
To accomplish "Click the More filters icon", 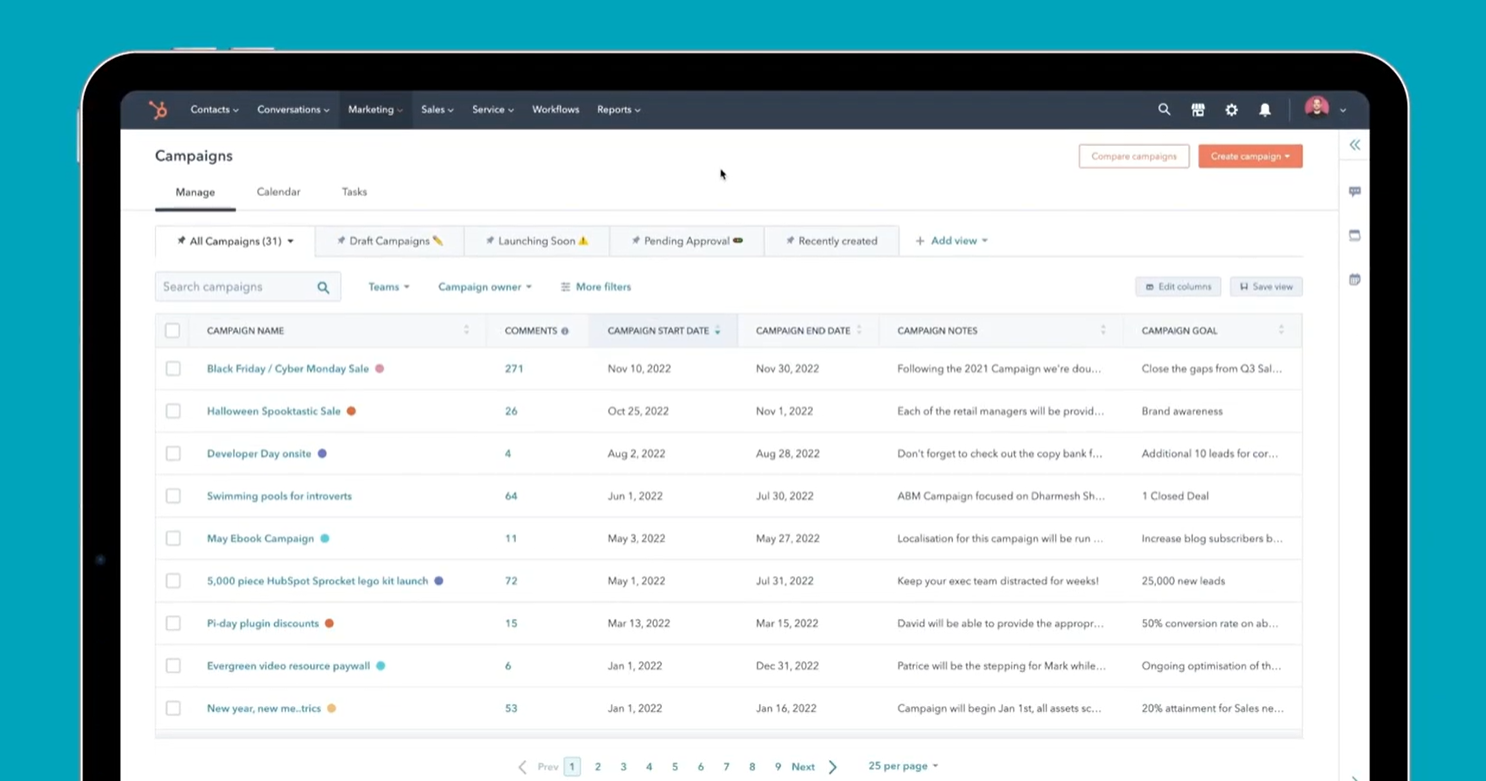I will pos(566,287).
